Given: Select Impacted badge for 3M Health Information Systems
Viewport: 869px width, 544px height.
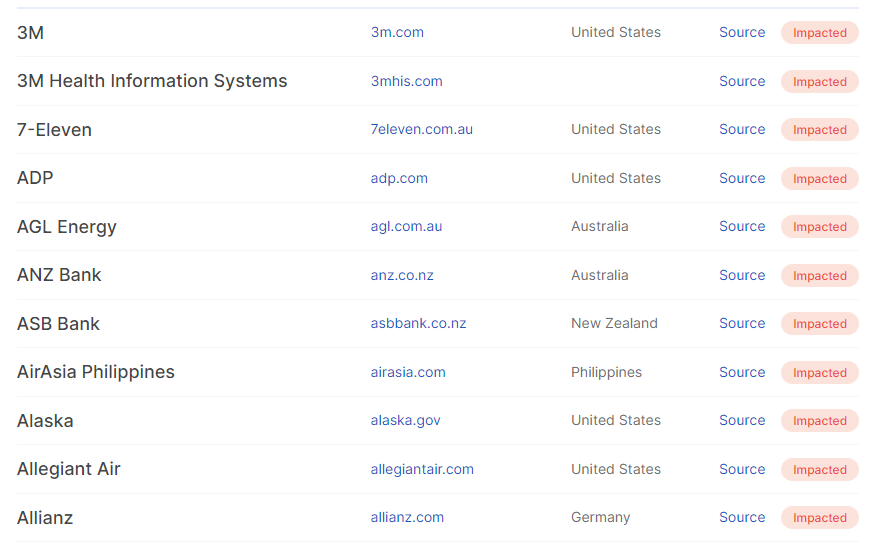Looking at the screenshot, I should pos(820,81).
